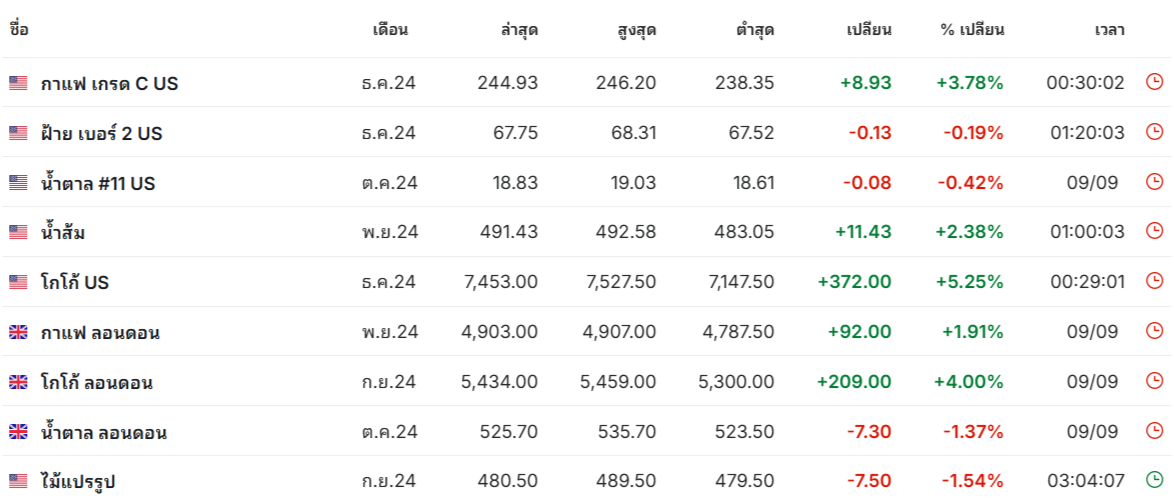The height and width of the screenshot is (503, 1174).
Task: Click the red clock icon in the โกโก้ US row
Action: click(x=1155, y=281)
